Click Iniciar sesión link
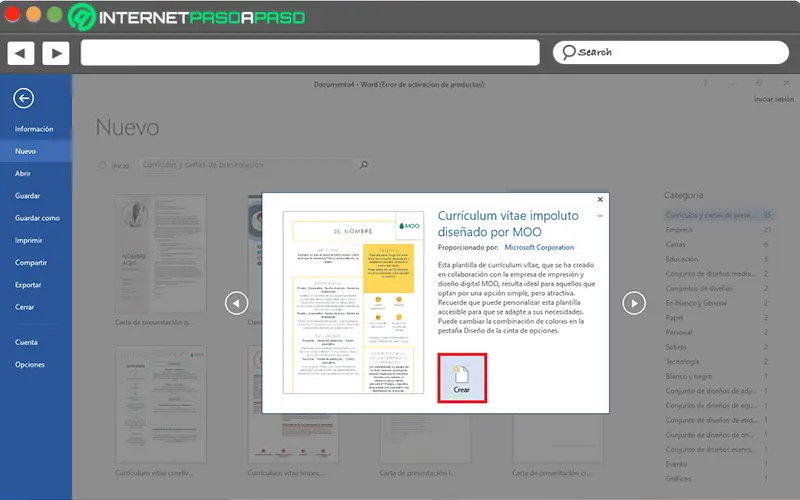The image size is (800, 500). point(773,99)
